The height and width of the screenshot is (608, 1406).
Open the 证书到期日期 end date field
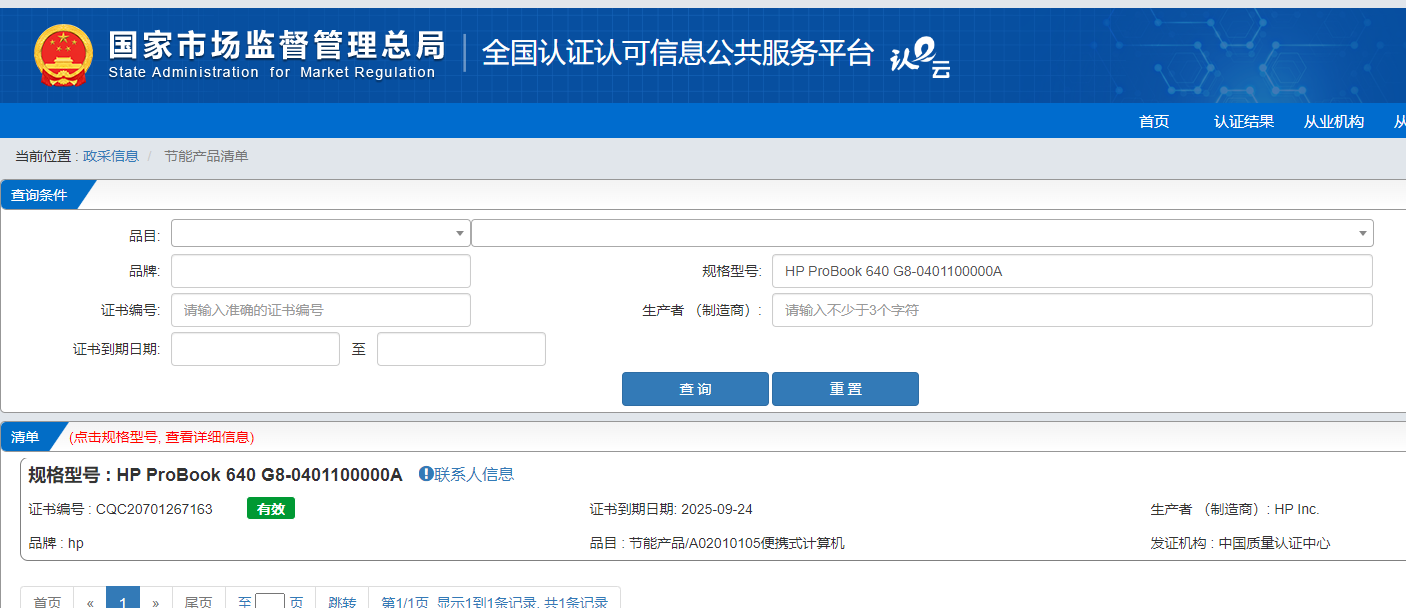tap(461, 349)
